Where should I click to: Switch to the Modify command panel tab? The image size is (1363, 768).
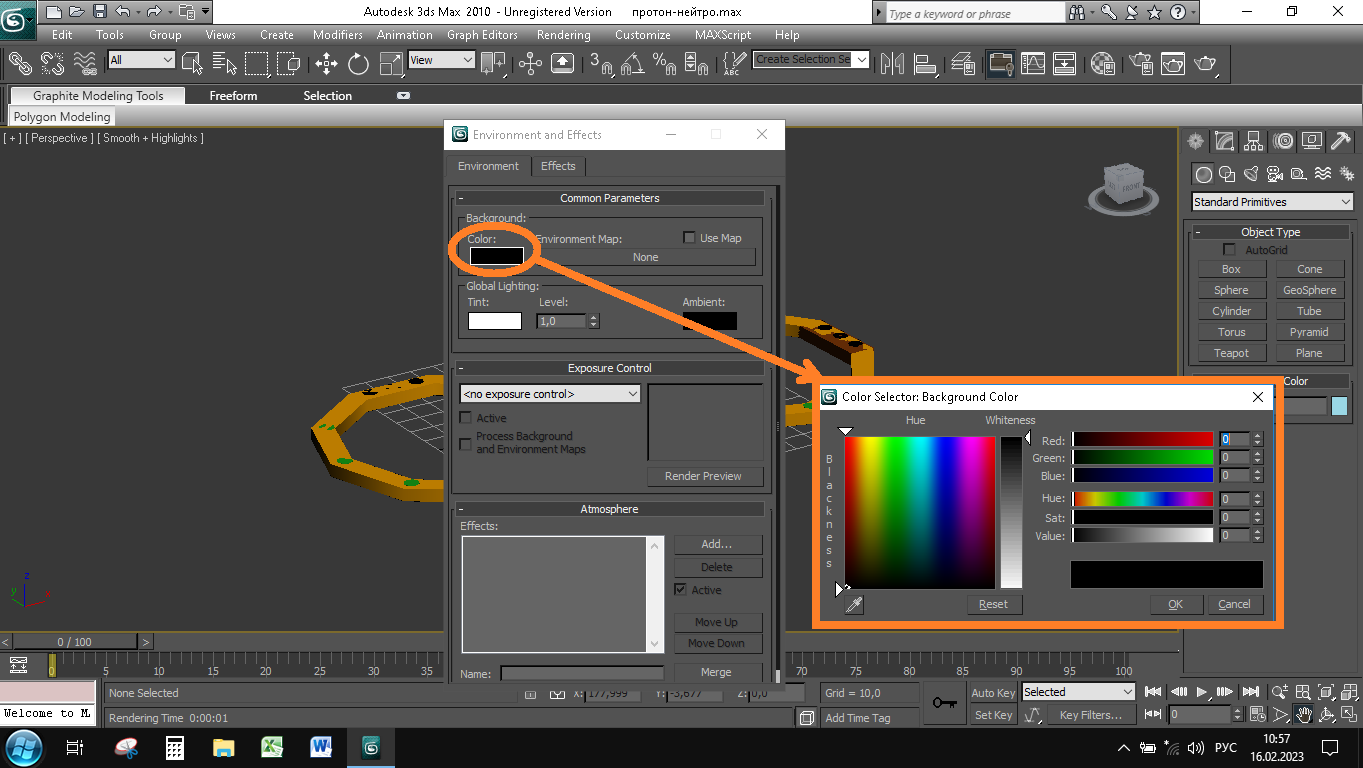coord(1224,141)
